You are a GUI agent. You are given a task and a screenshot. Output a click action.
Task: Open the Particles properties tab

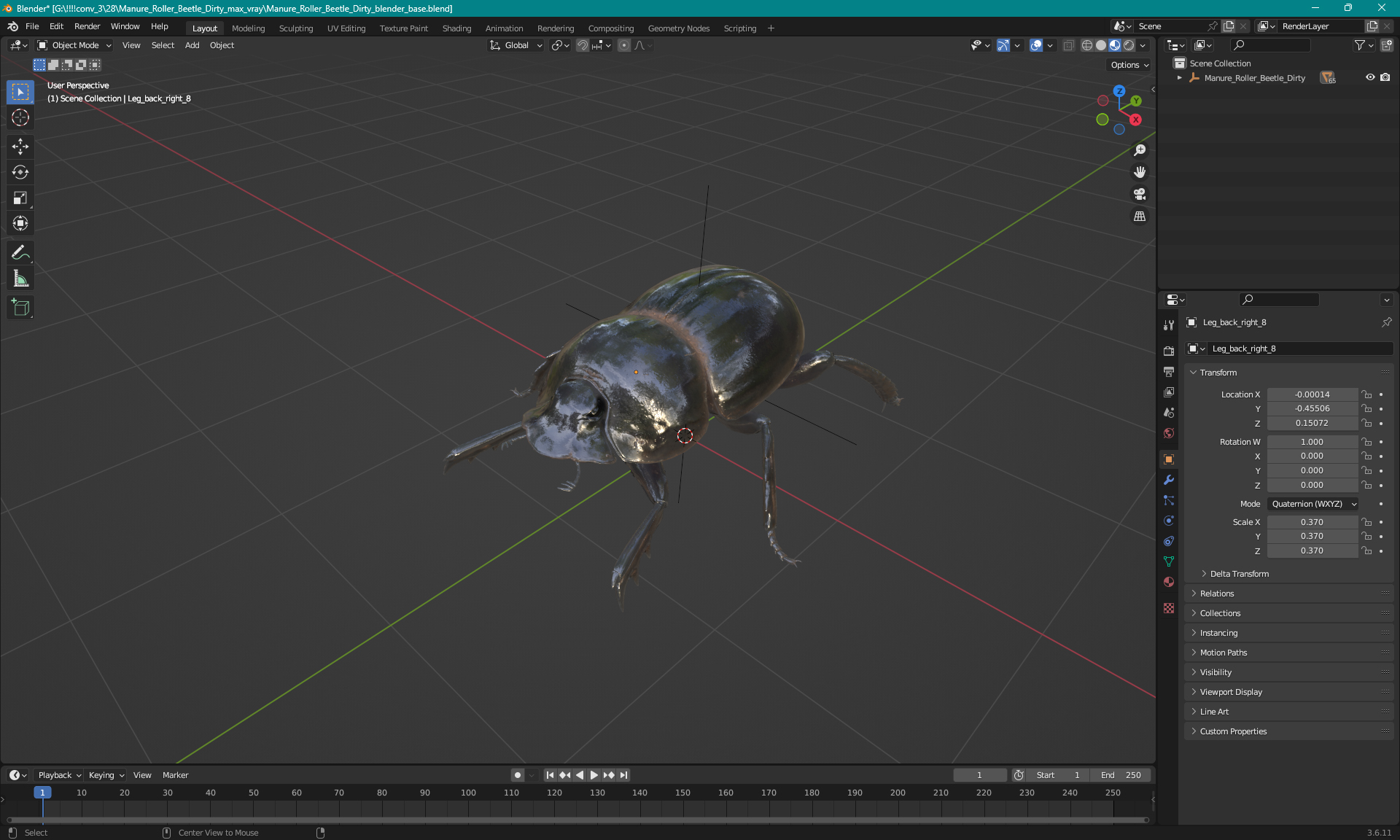(1169, 500)
